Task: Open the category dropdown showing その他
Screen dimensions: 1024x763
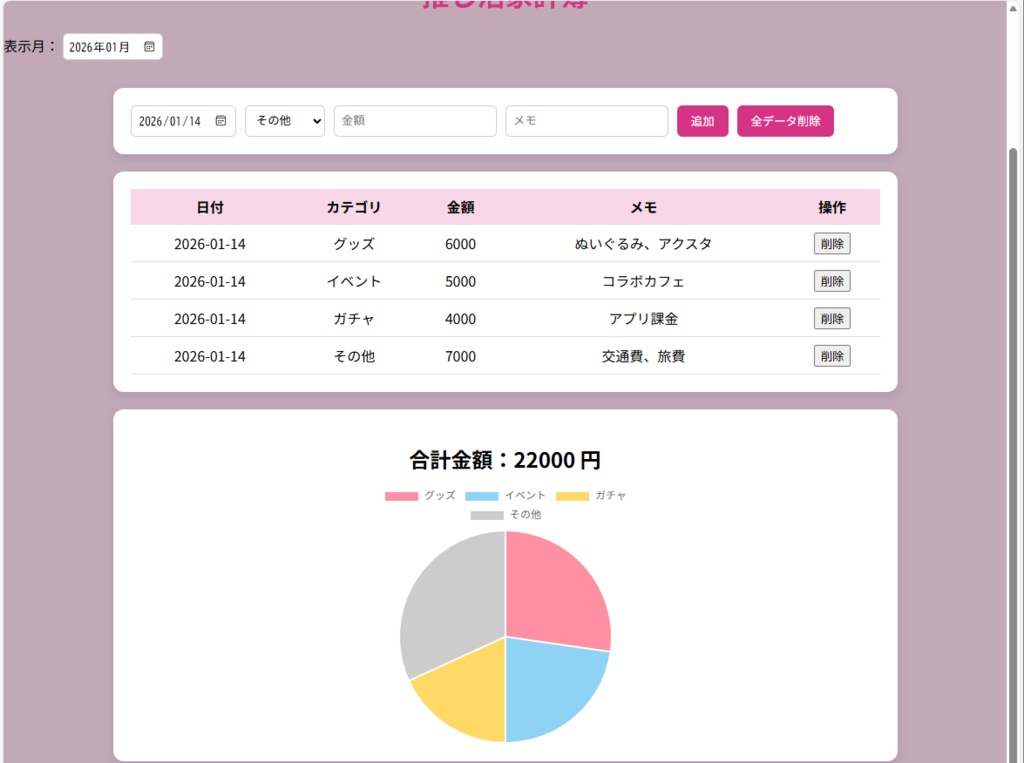Action: coord(284,120)
